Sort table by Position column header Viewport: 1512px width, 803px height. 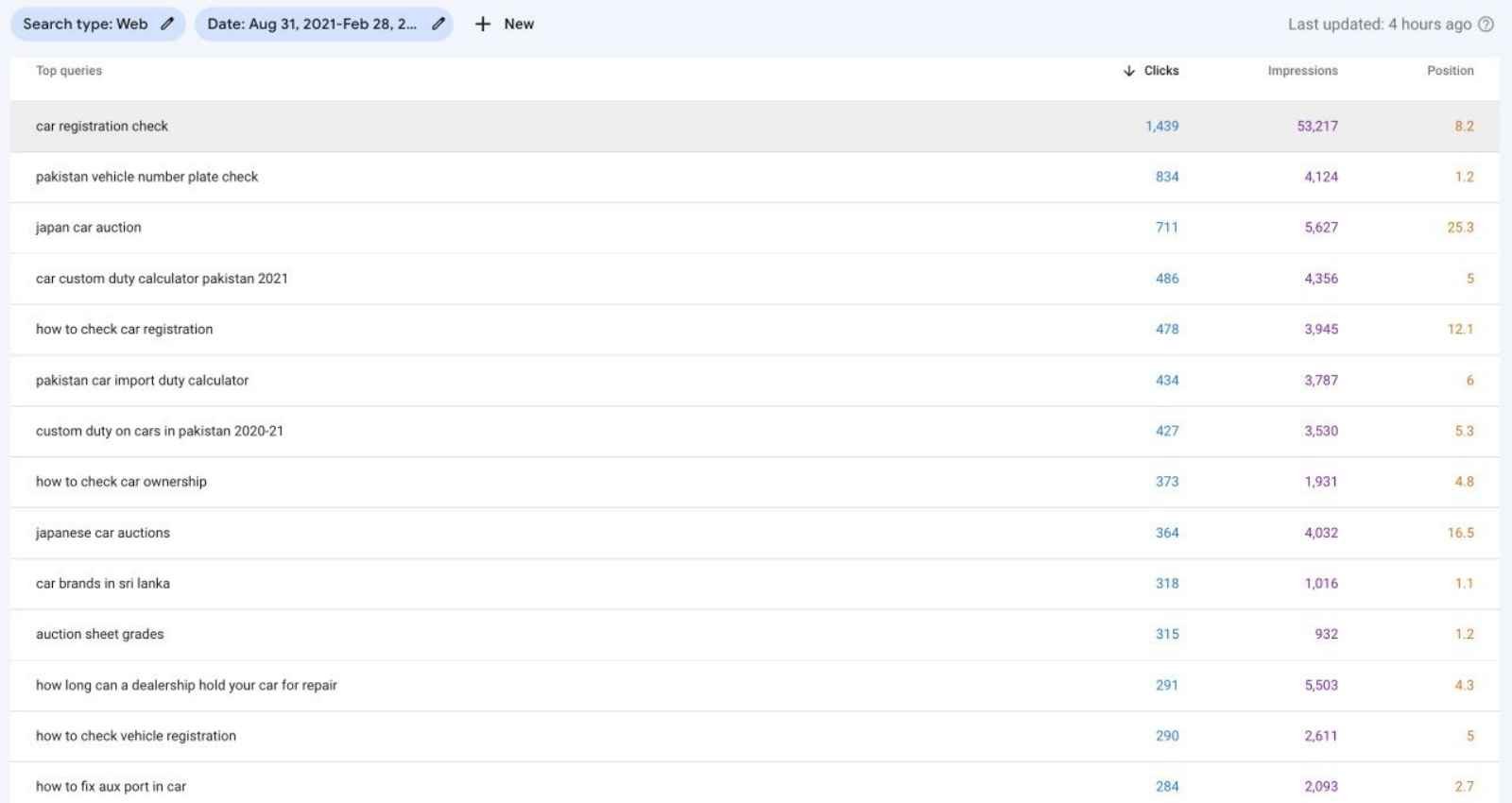click(x=1450, y=71)
